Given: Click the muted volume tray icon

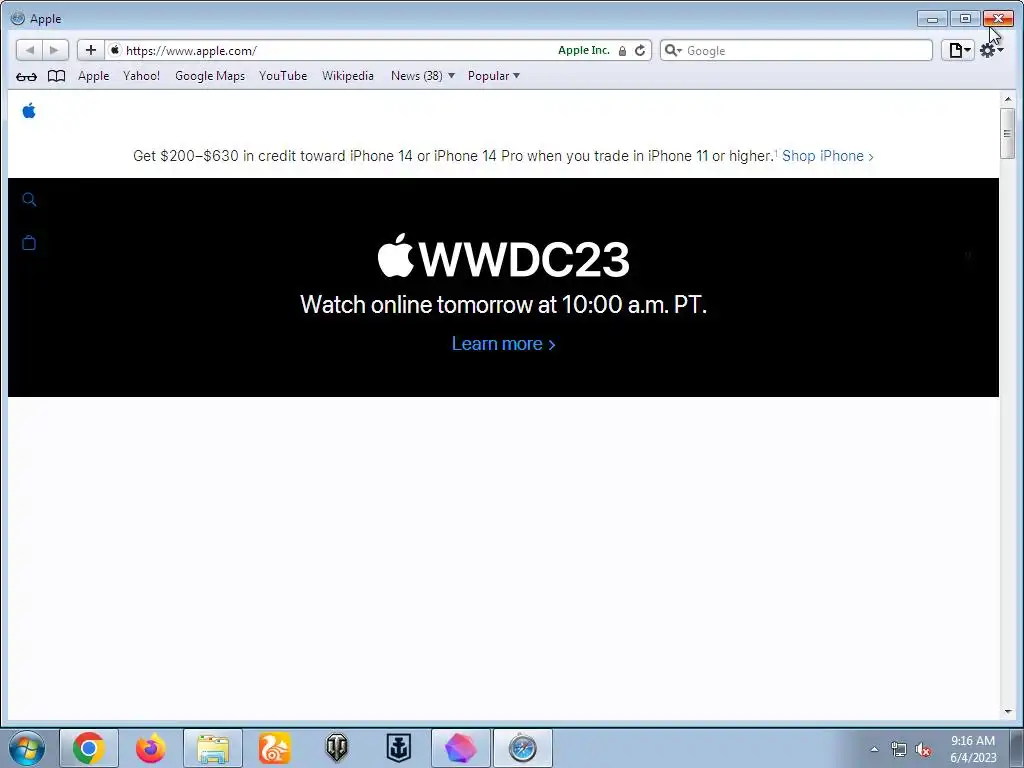Looking at the screenshot, I should [923, 749].
